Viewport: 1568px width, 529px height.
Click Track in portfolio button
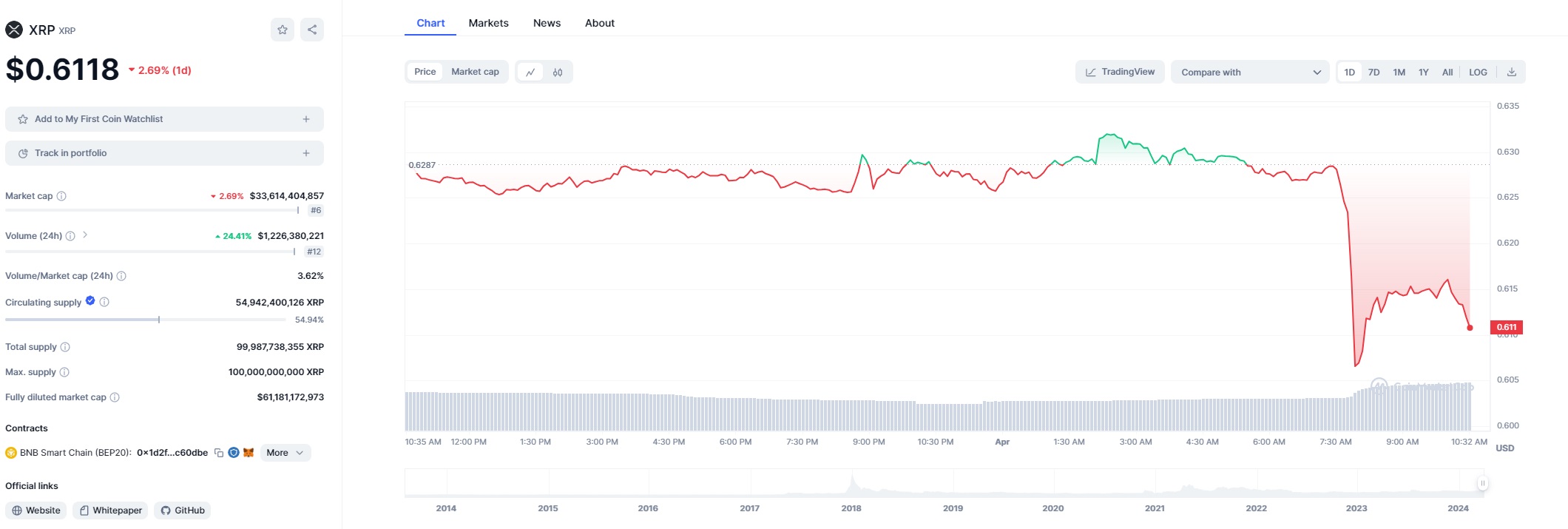point(164,153)
